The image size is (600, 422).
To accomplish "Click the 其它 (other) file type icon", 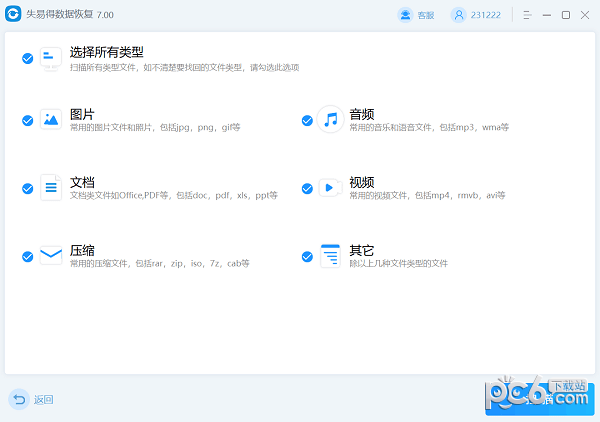I will [330, 256].
